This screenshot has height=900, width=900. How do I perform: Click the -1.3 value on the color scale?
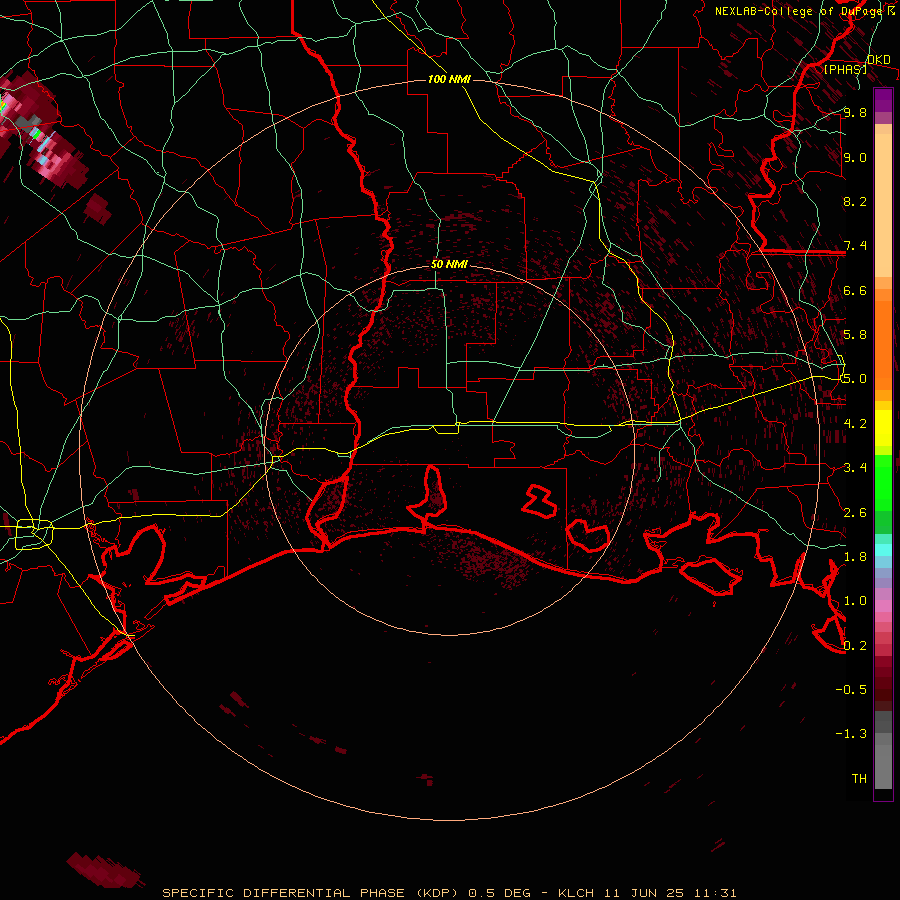click(851, 734)
